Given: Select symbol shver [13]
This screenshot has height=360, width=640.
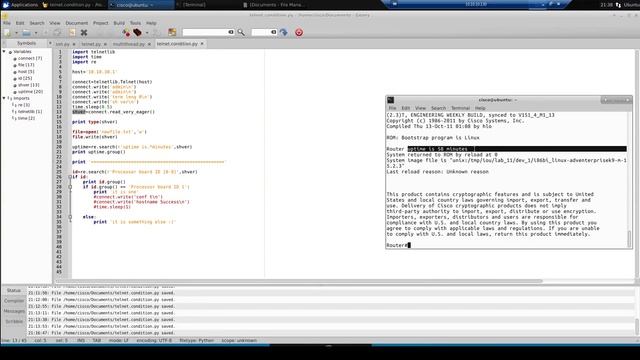Looking at the screenshot, I should pyautogui.click(x=28, y=85).
